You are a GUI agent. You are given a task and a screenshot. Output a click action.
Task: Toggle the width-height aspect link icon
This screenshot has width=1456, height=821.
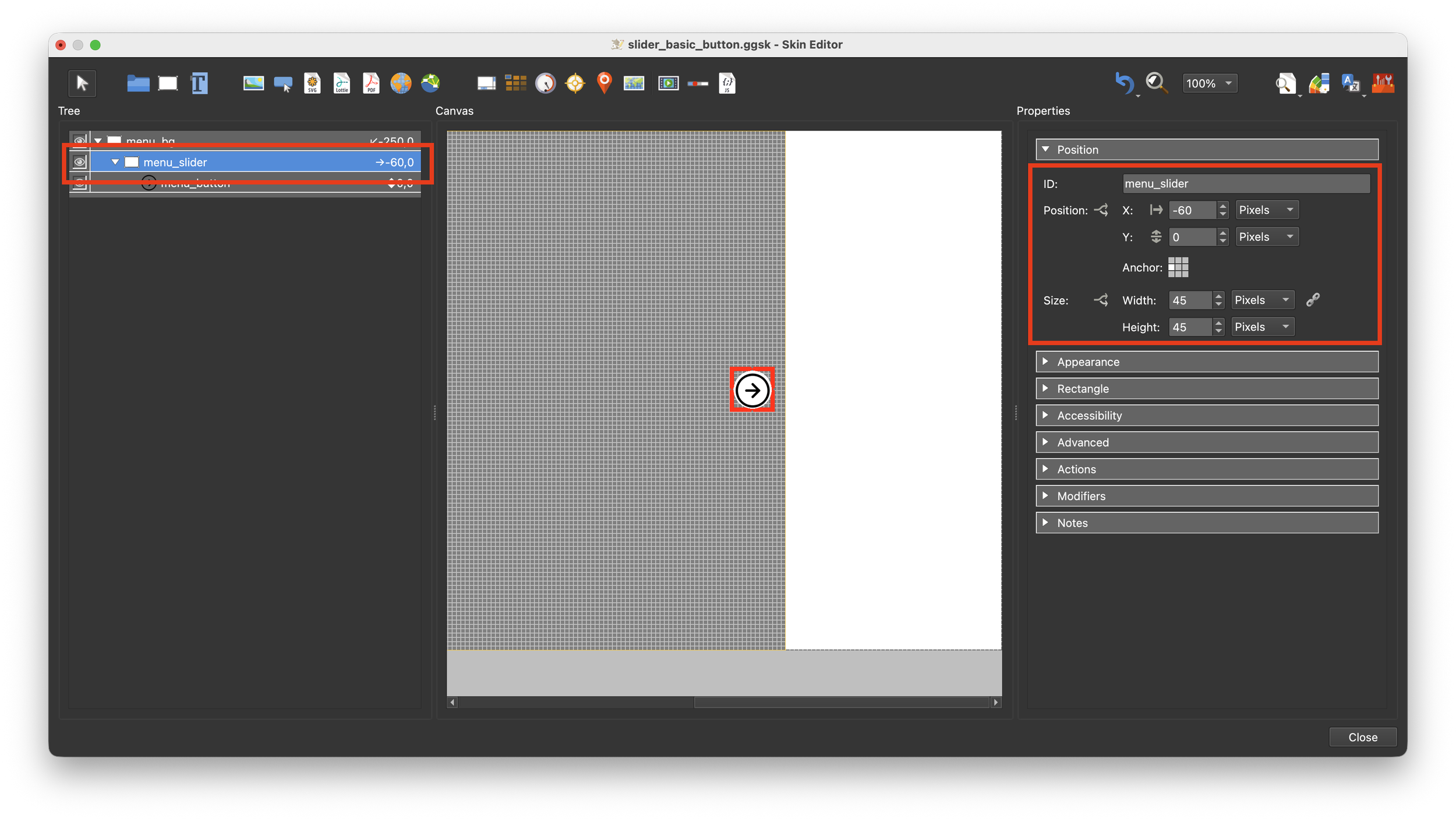click(x=1313, y=300)
